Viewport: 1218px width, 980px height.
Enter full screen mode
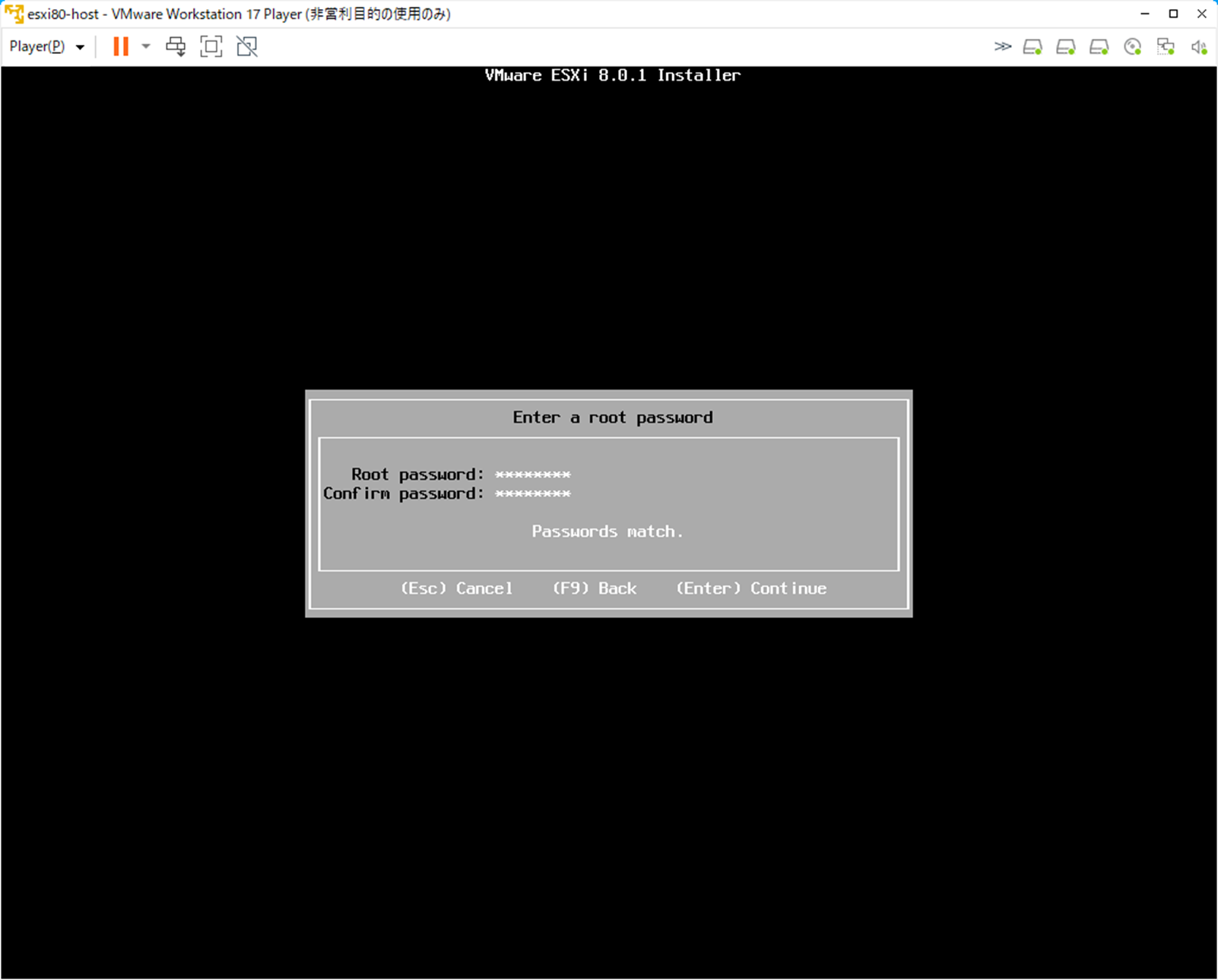tap(211, 46)
